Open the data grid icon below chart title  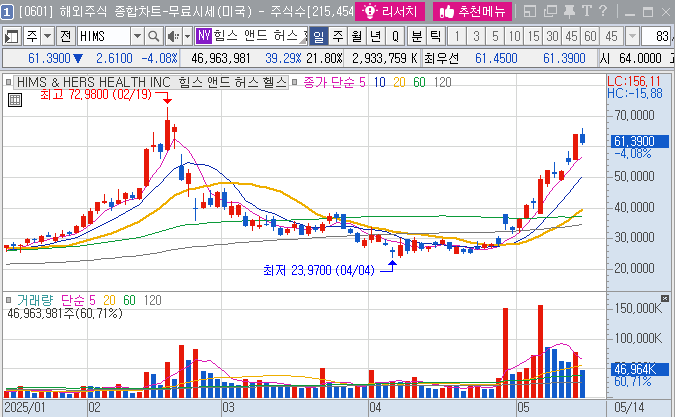coord(15,100)
